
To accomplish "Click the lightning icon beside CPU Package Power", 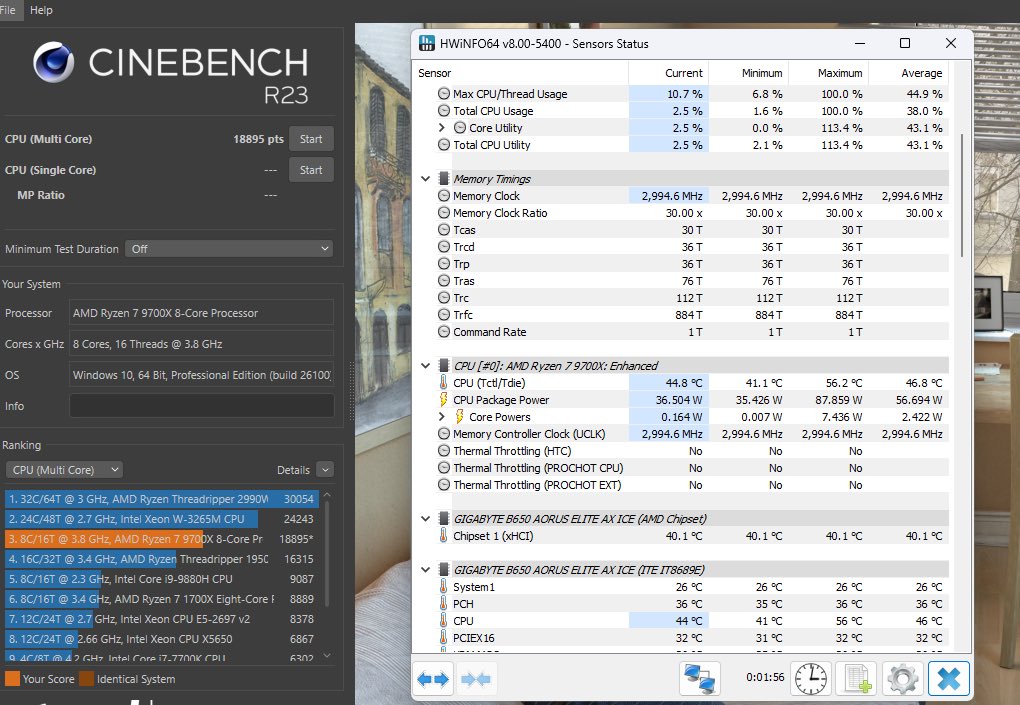I will 444,399.
